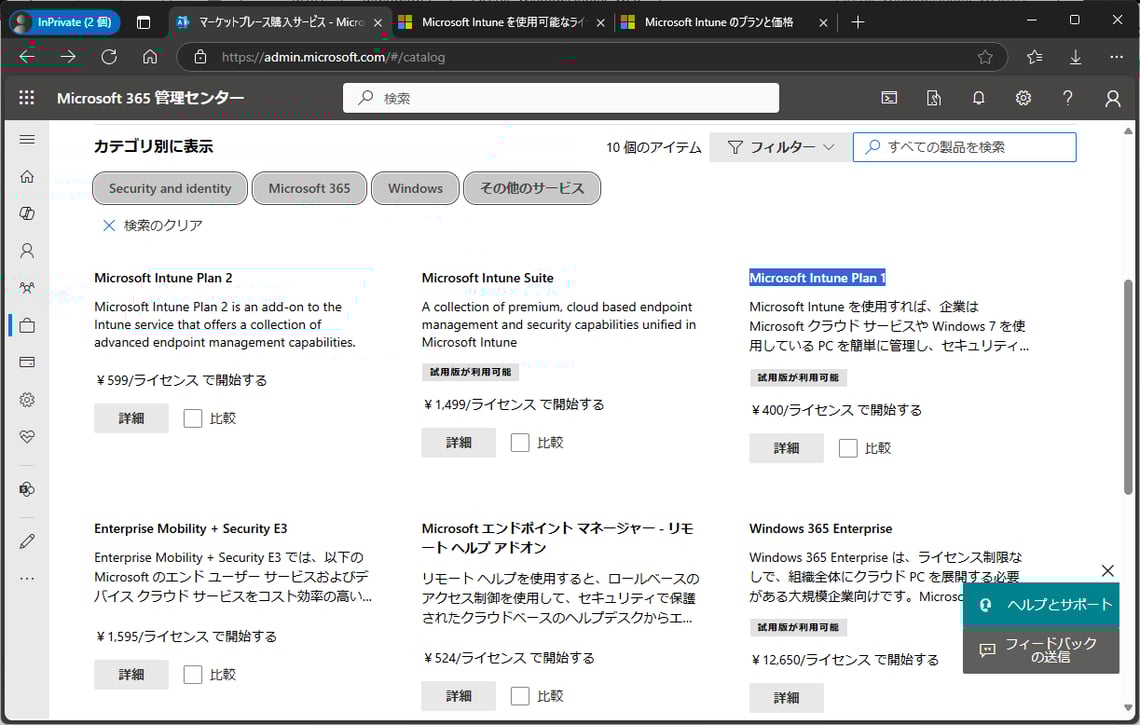Switch to the Microsoft Intune のプランと価格 tab

[722, 20]
